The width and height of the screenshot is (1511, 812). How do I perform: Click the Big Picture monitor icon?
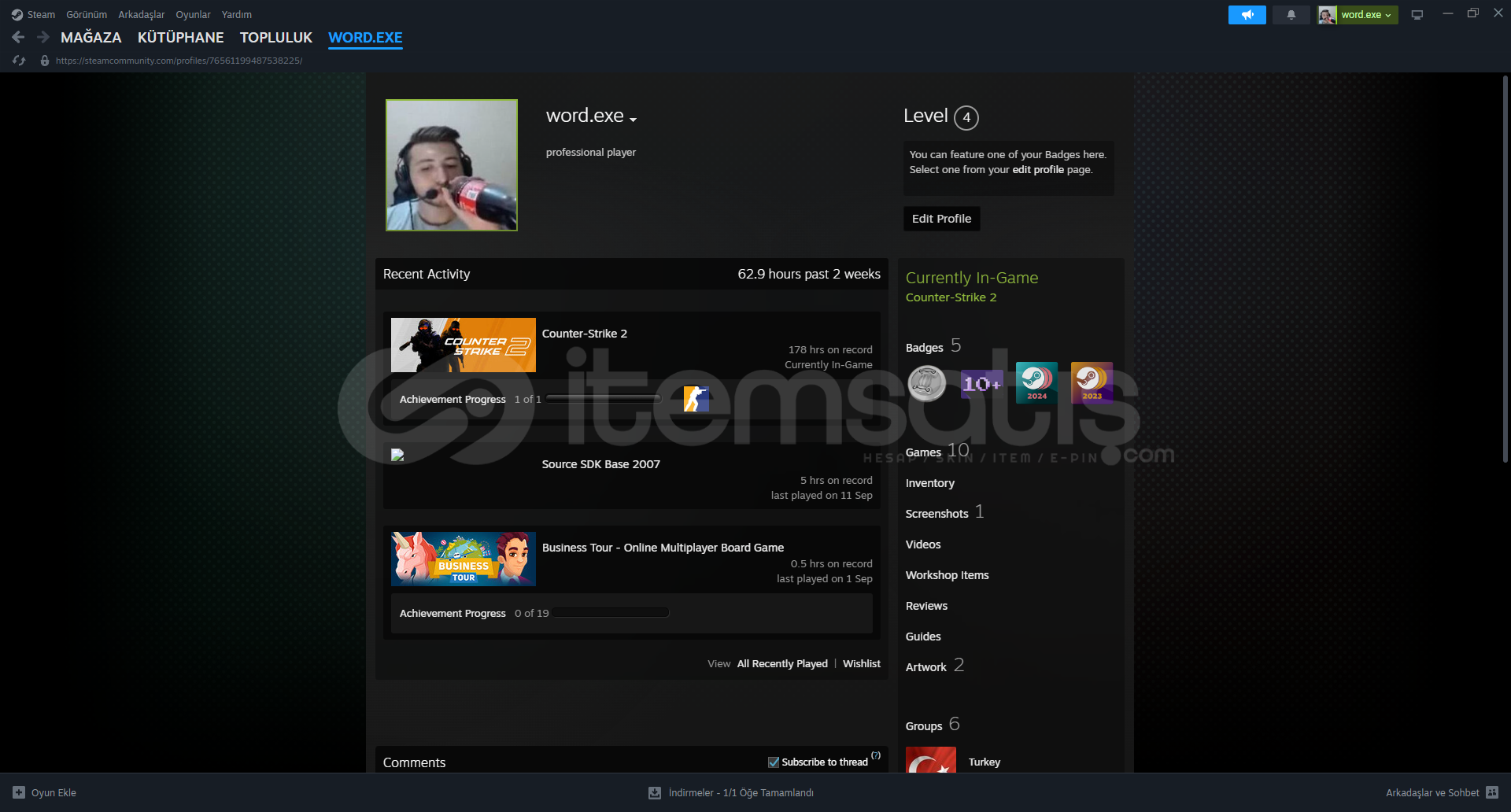[x=1417, y=15]
